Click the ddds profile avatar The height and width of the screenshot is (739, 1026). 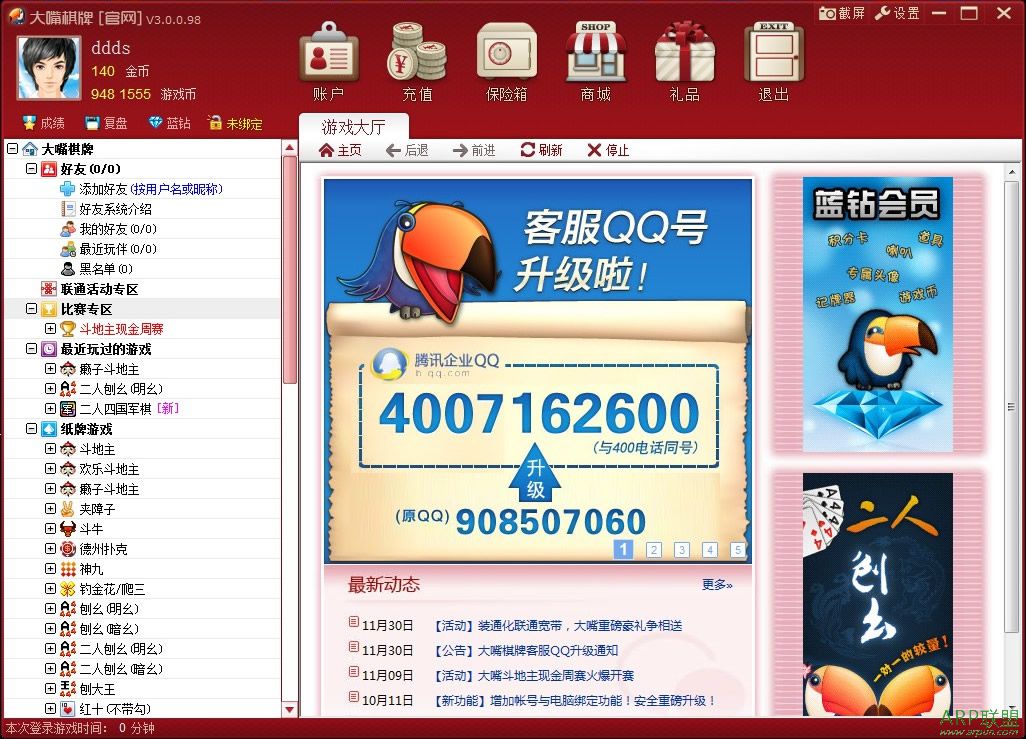pos(49,68)
